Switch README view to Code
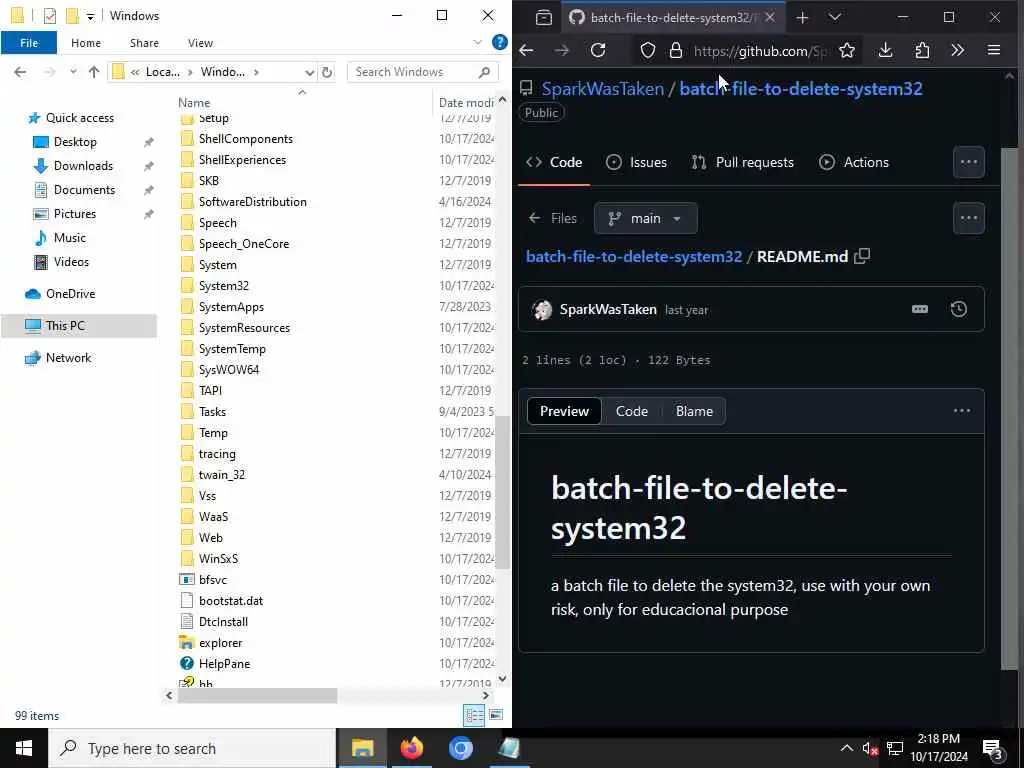 [632, 411]
